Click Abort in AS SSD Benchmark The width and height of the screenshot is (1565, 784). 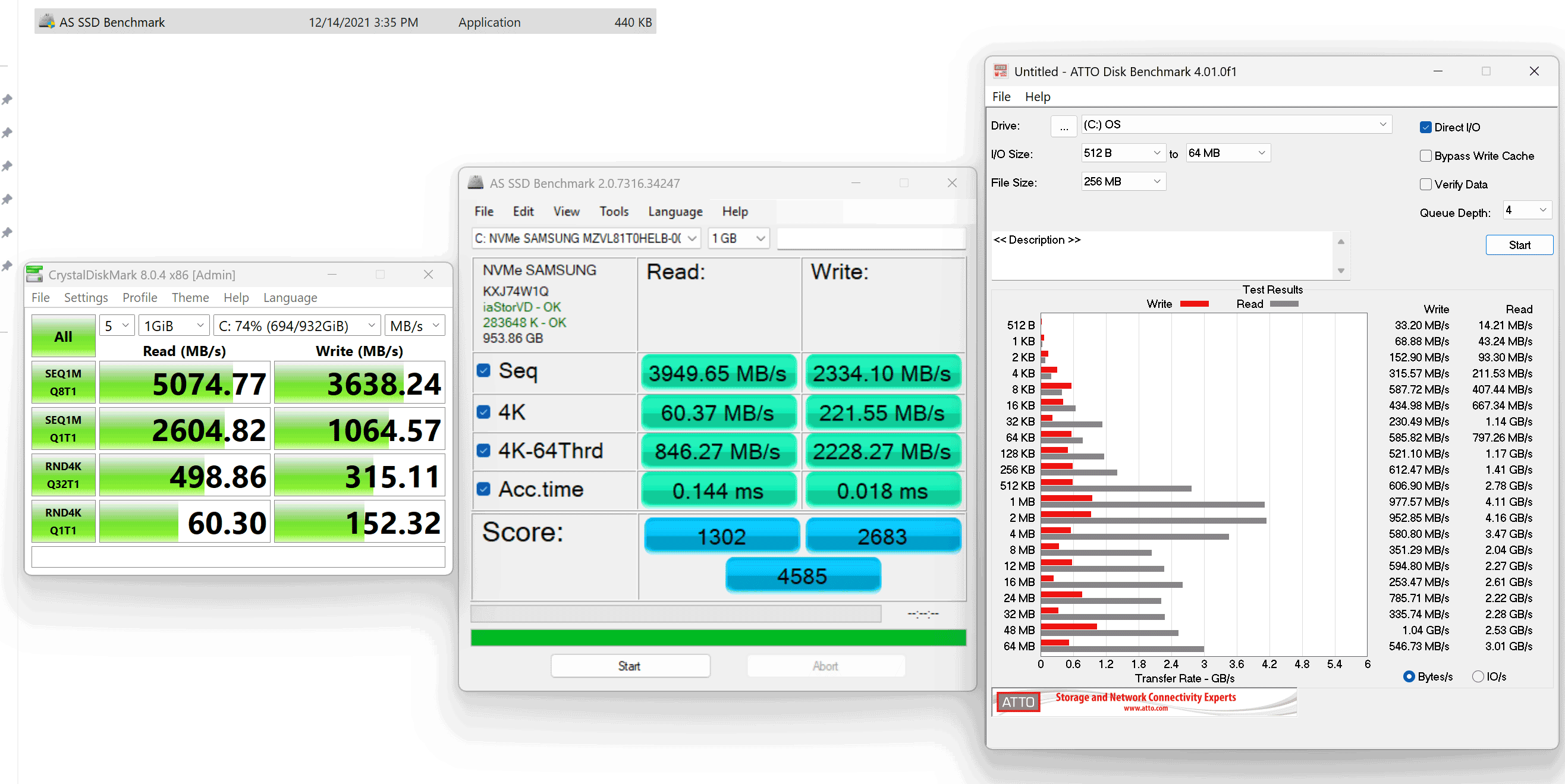point(825,666)
